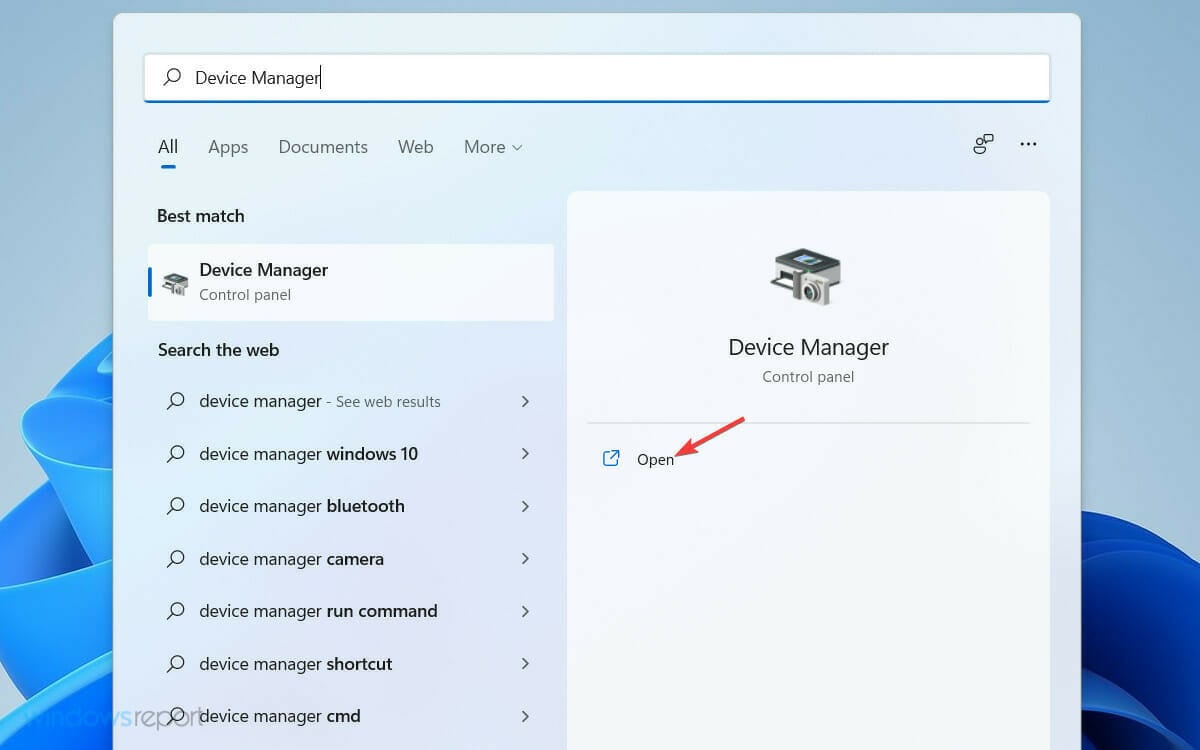1200x750 pixels.
Task: Select 'device manager camera' suggestion
Action: (x=351, y=559)
